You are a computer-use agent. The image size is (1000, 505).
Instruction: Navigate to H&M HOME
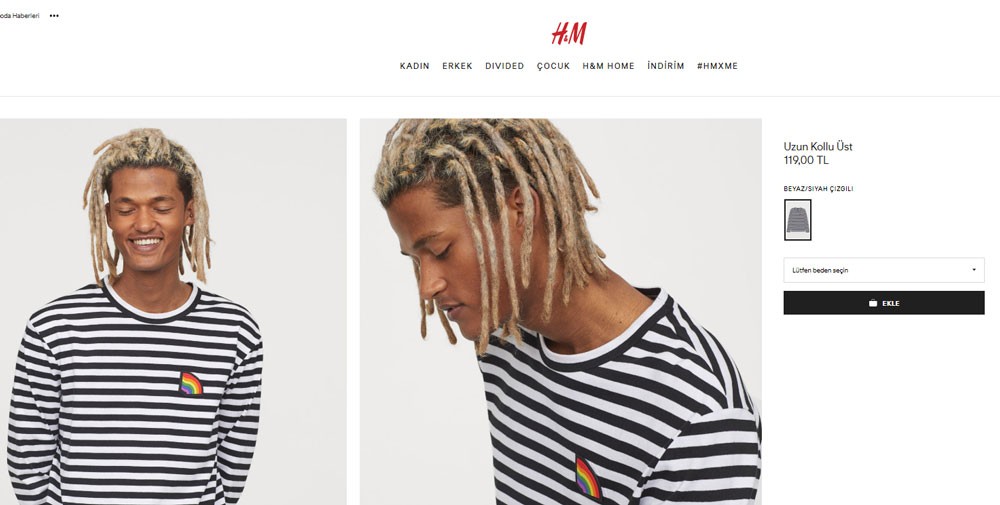pos(608,66)
